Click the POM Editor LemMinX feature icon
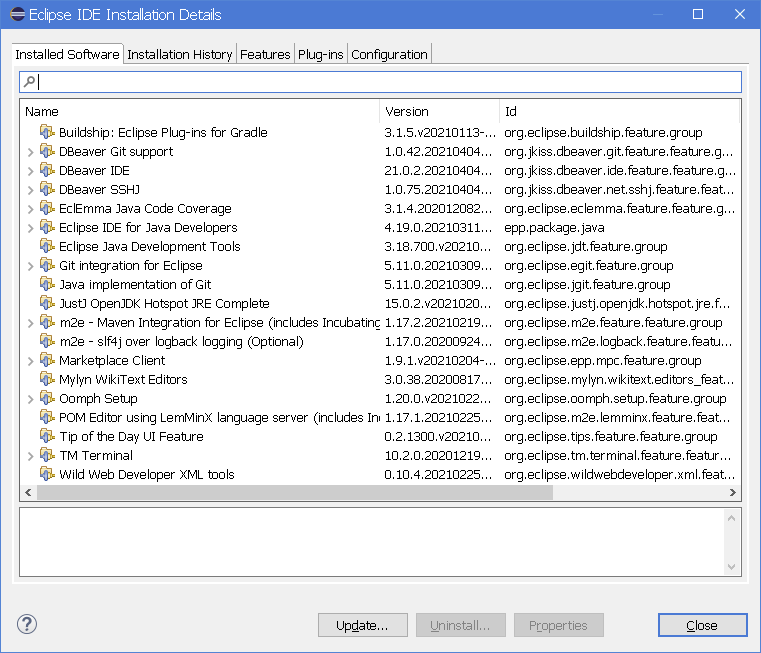This screenshot has width=761, height=653. 47,417
